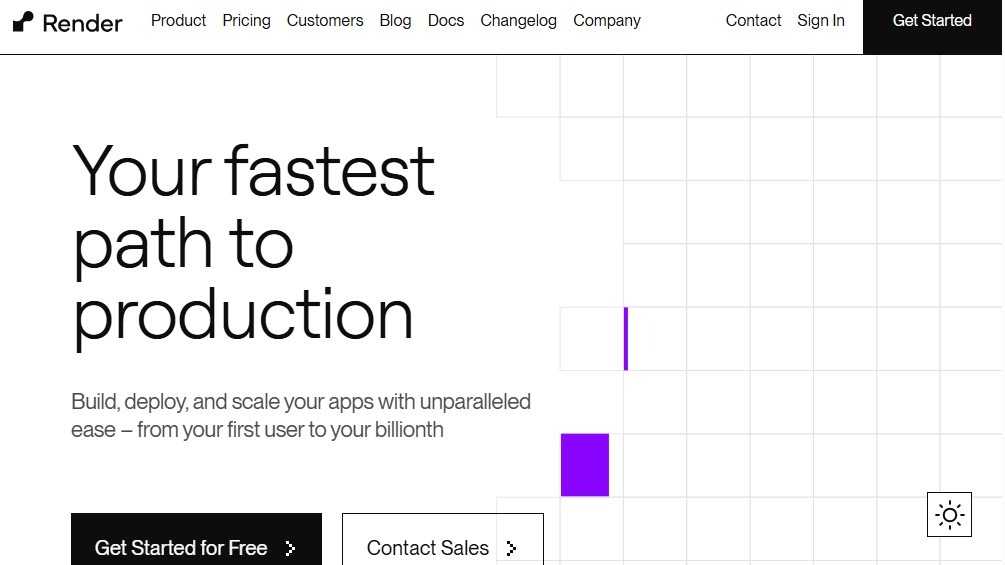Expand the Company menu
Image resolution: width=1005 pixels, height=565 pixels.
point(607,20)
